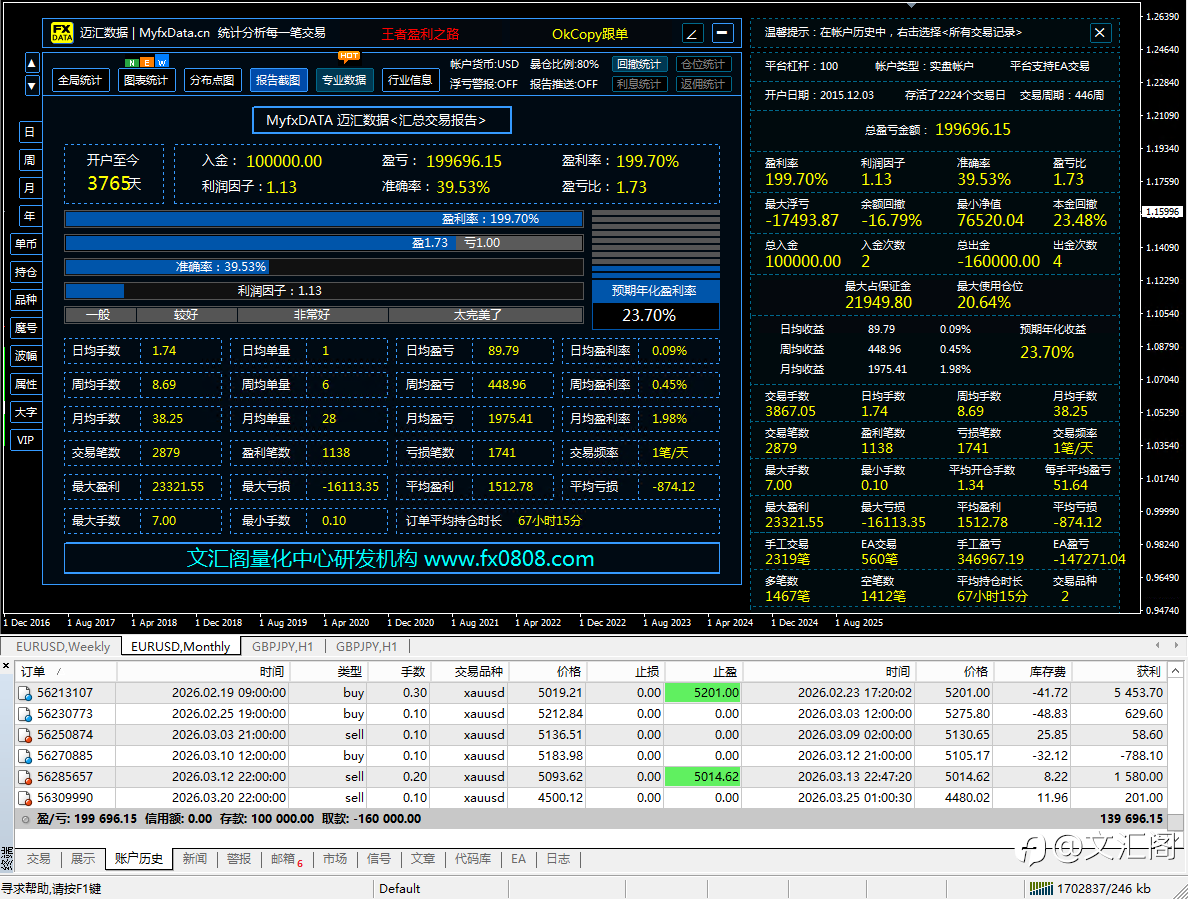Toggle the 大字 large font button
1188x899 pixels.
click(x=26, y=412)
